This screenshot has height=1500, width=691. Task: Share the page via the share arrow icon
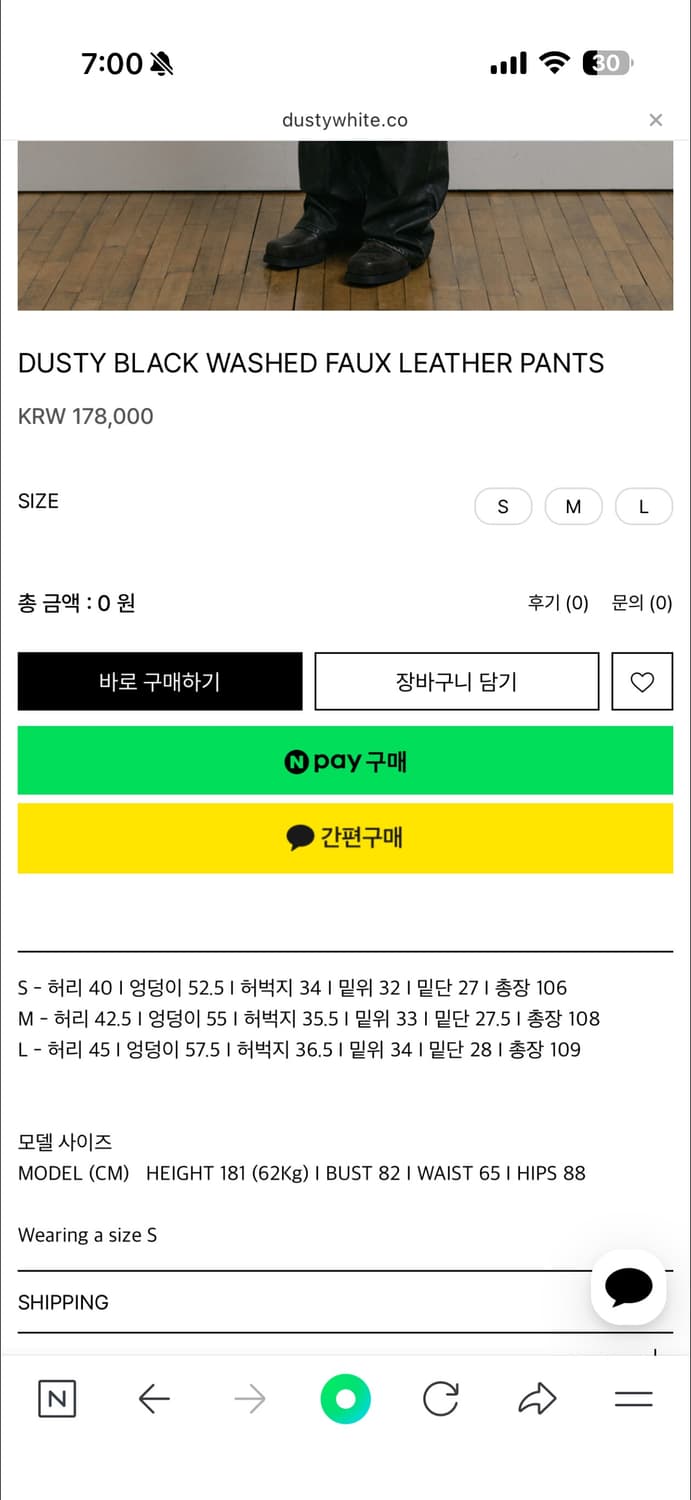(537, 1399)
